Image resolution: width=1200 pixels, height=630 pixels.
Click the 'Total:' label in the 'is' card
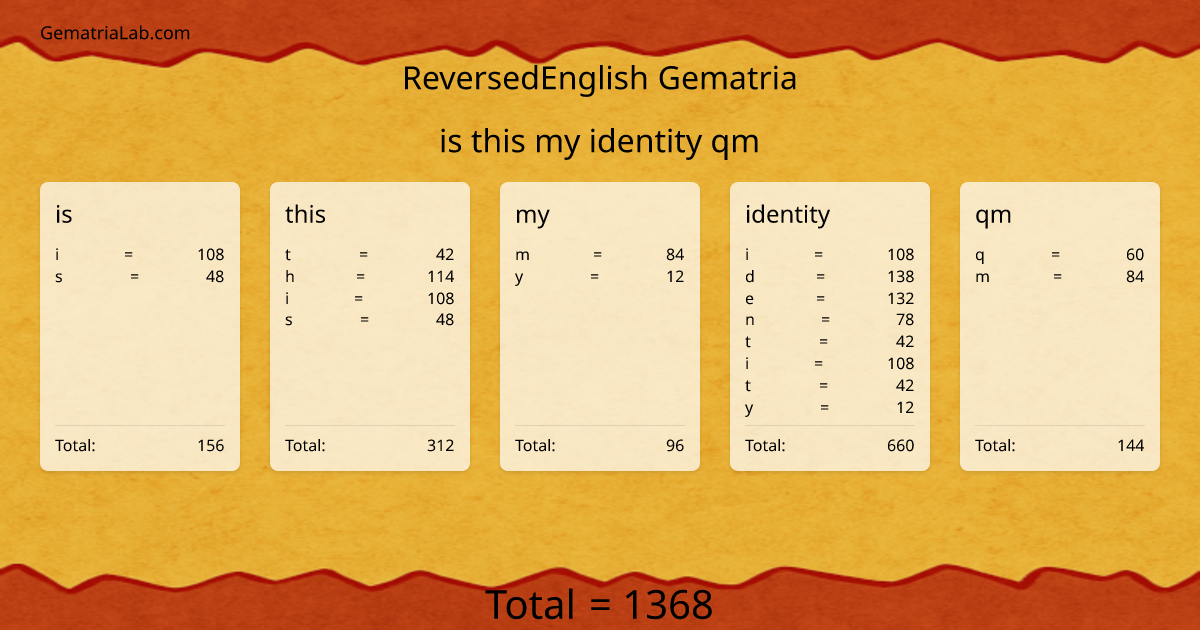tap(75, 445)
